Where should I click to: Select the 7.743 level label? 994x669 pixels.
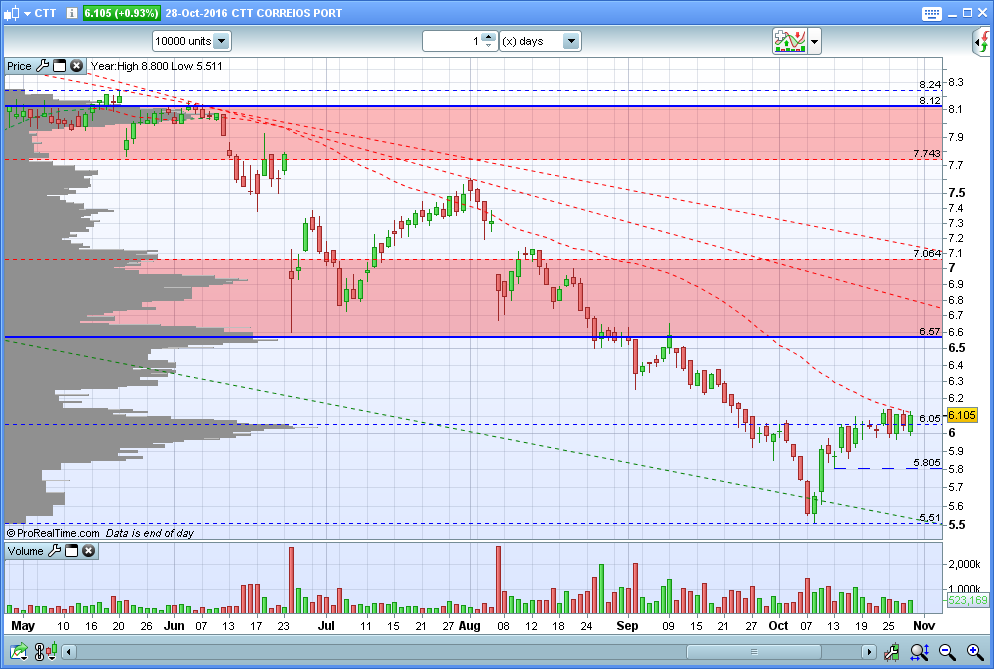click(x=927, y=153)
